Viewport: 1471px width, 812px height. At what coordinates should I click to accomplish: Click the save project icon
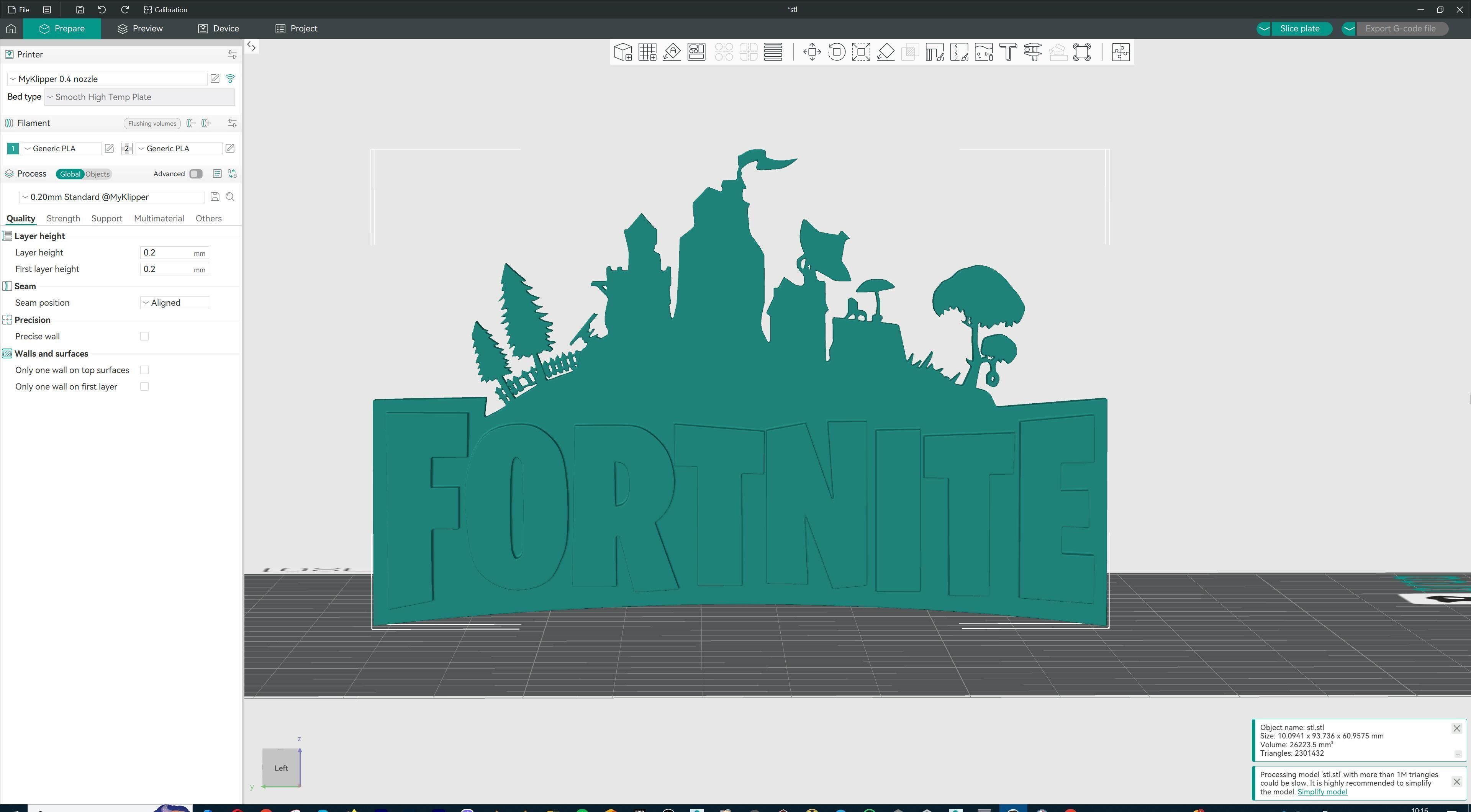click(x=80, y=10)
